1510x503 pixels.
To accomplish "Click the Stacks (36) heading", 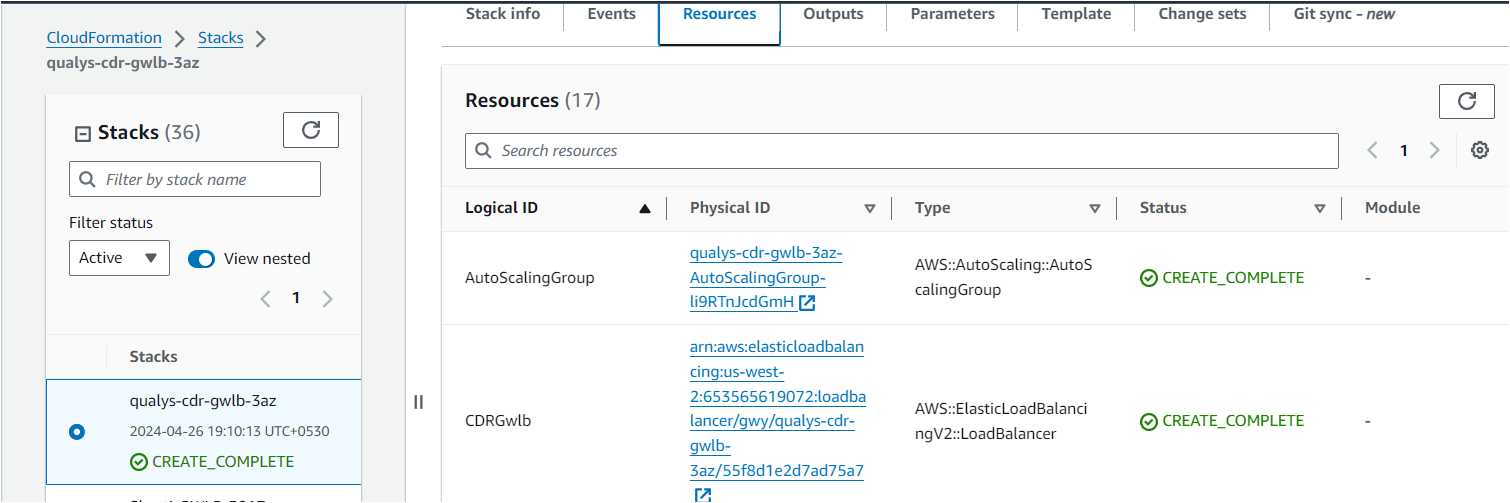I will [149, 133].
